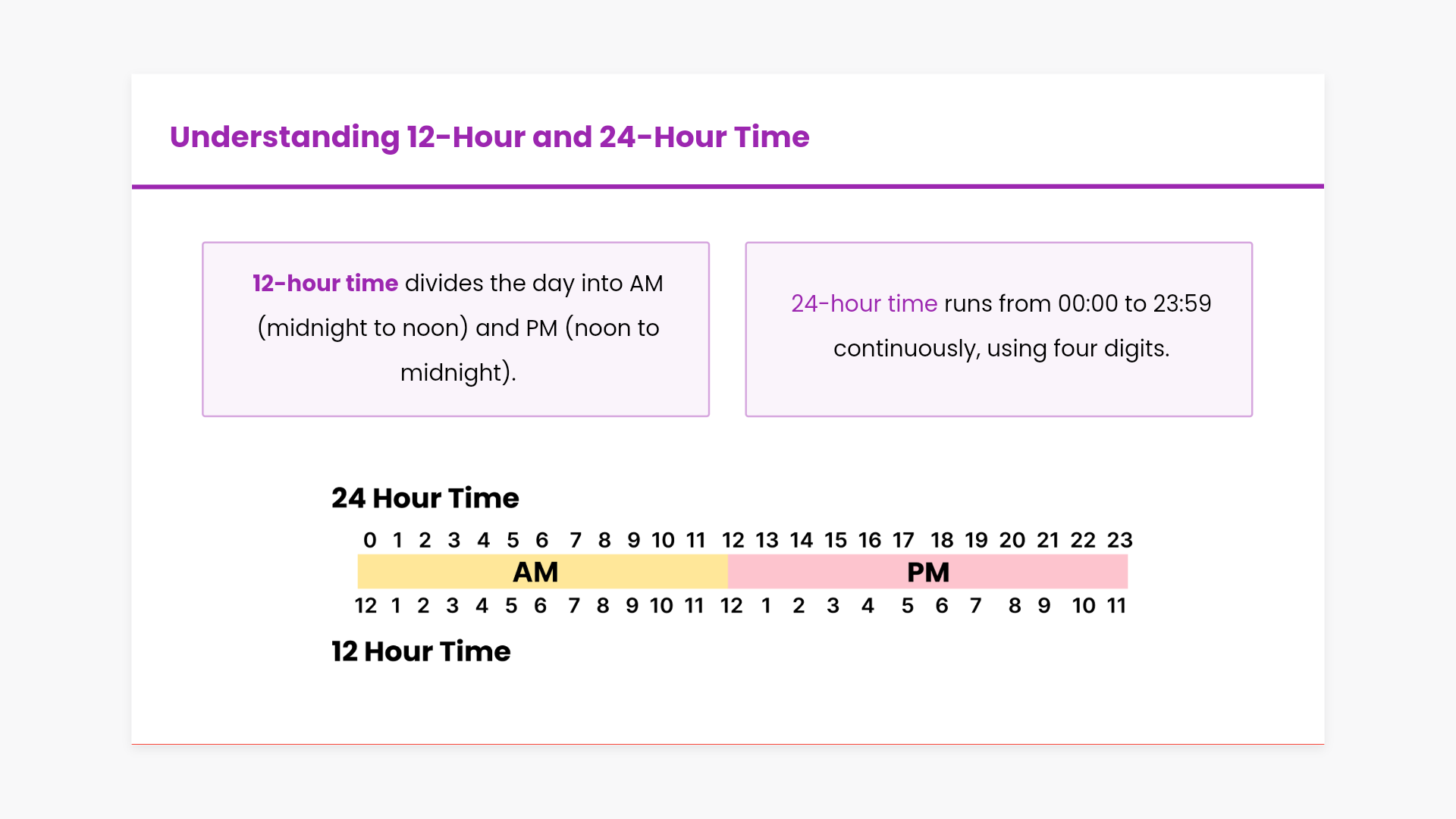Select hour 22 on the 24-hour scale

1083,541
